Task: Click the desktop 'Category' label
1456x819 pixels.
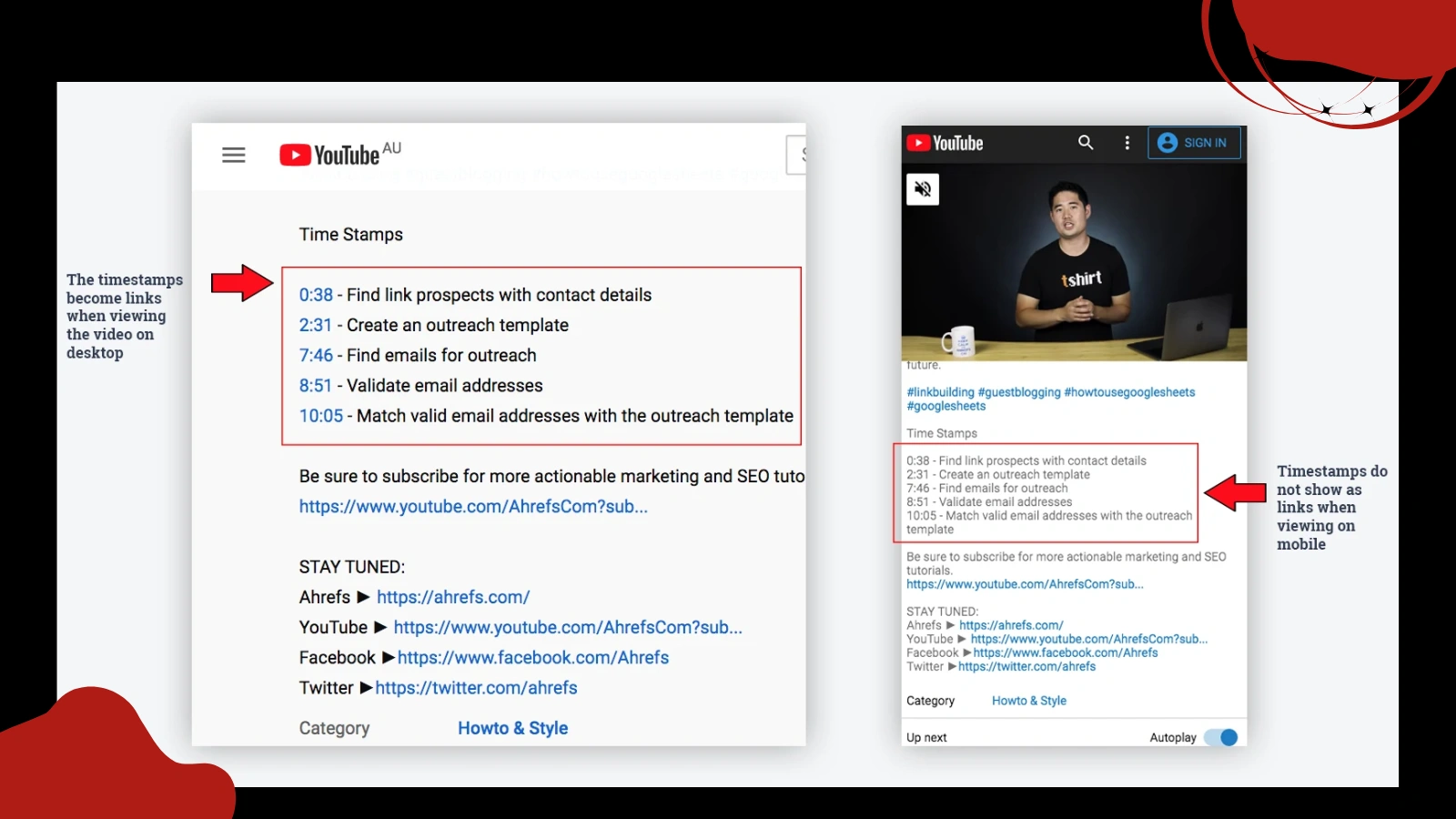Action: click(x=334, y=728)
